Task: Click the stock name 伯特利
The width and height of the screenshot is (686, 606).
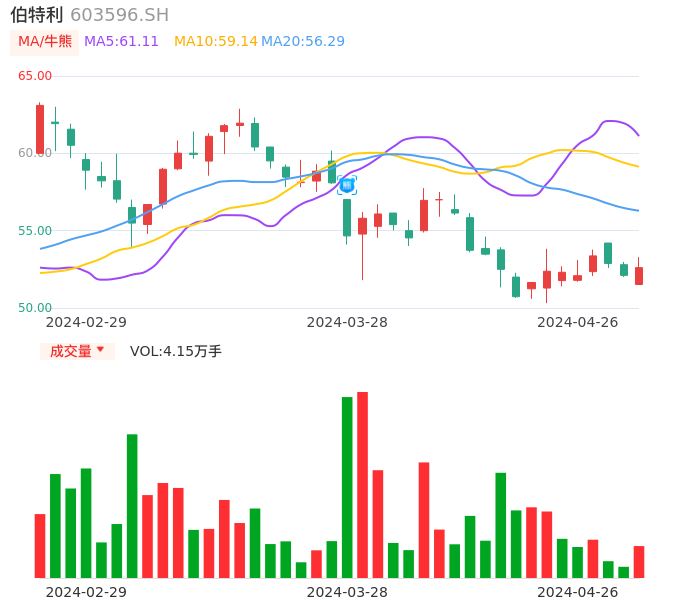Action: click(37, 15)
